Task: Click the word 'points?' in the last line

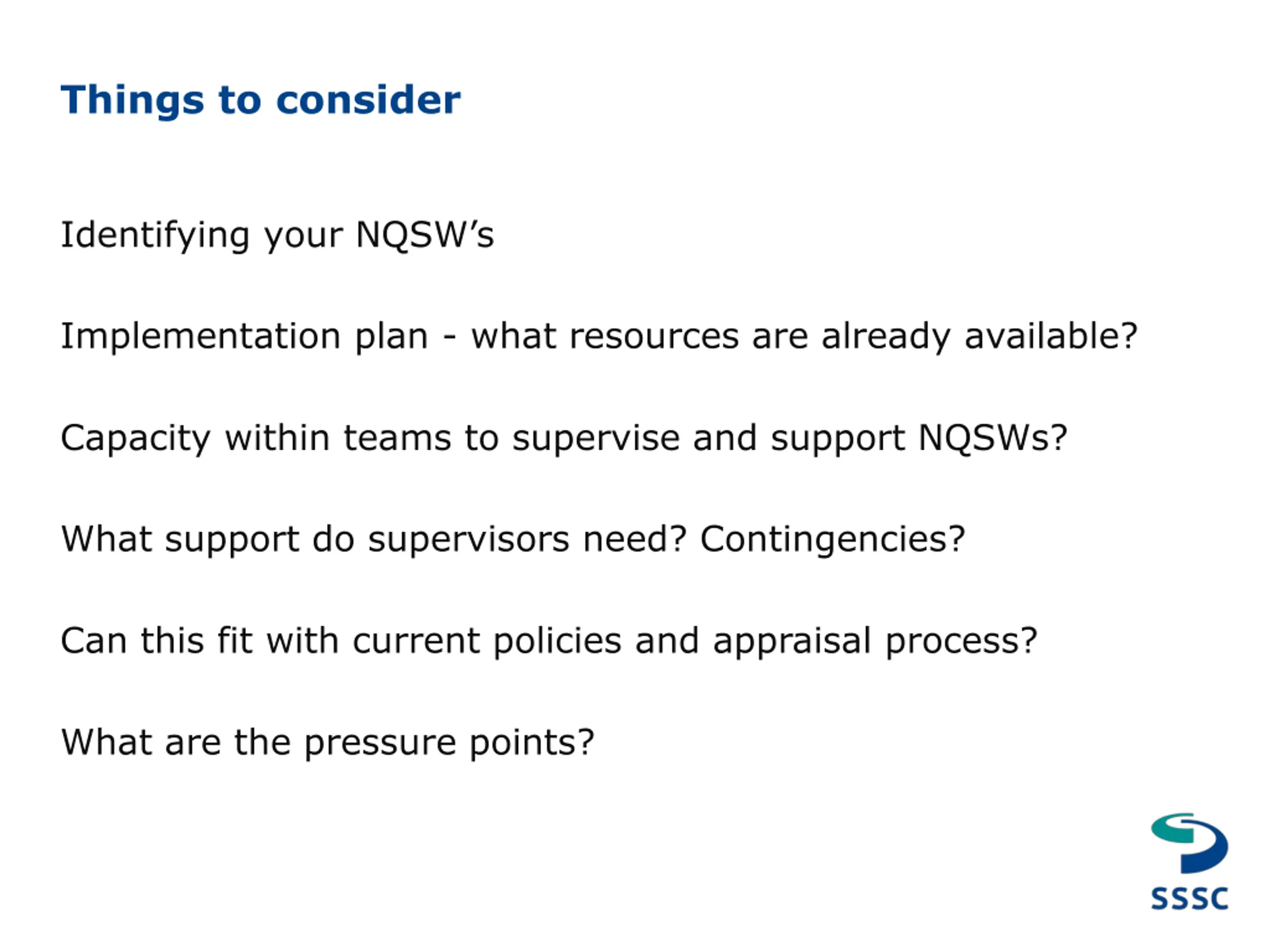Action: tap(532, 743)
